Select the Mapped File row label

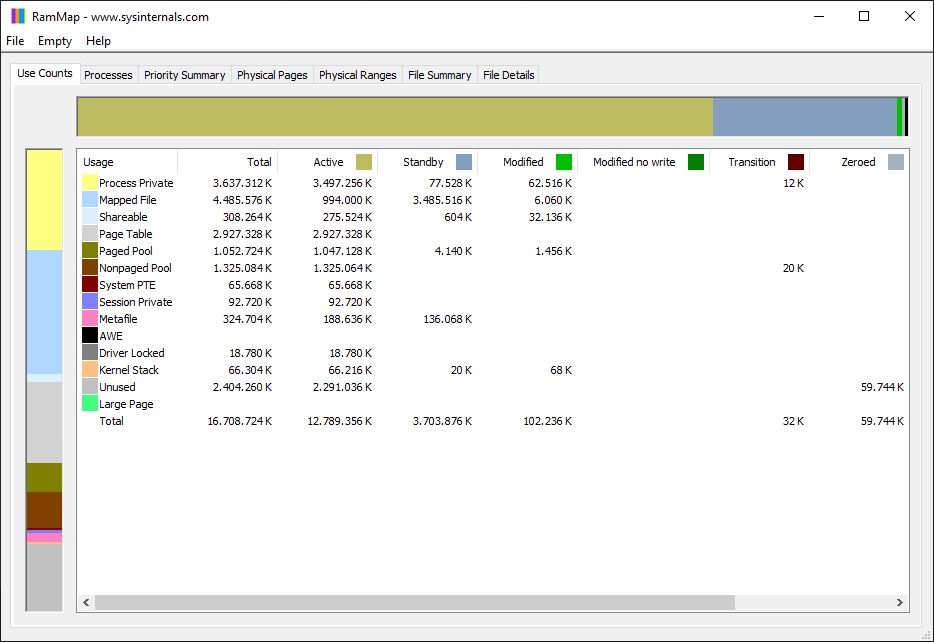point(127,200)
